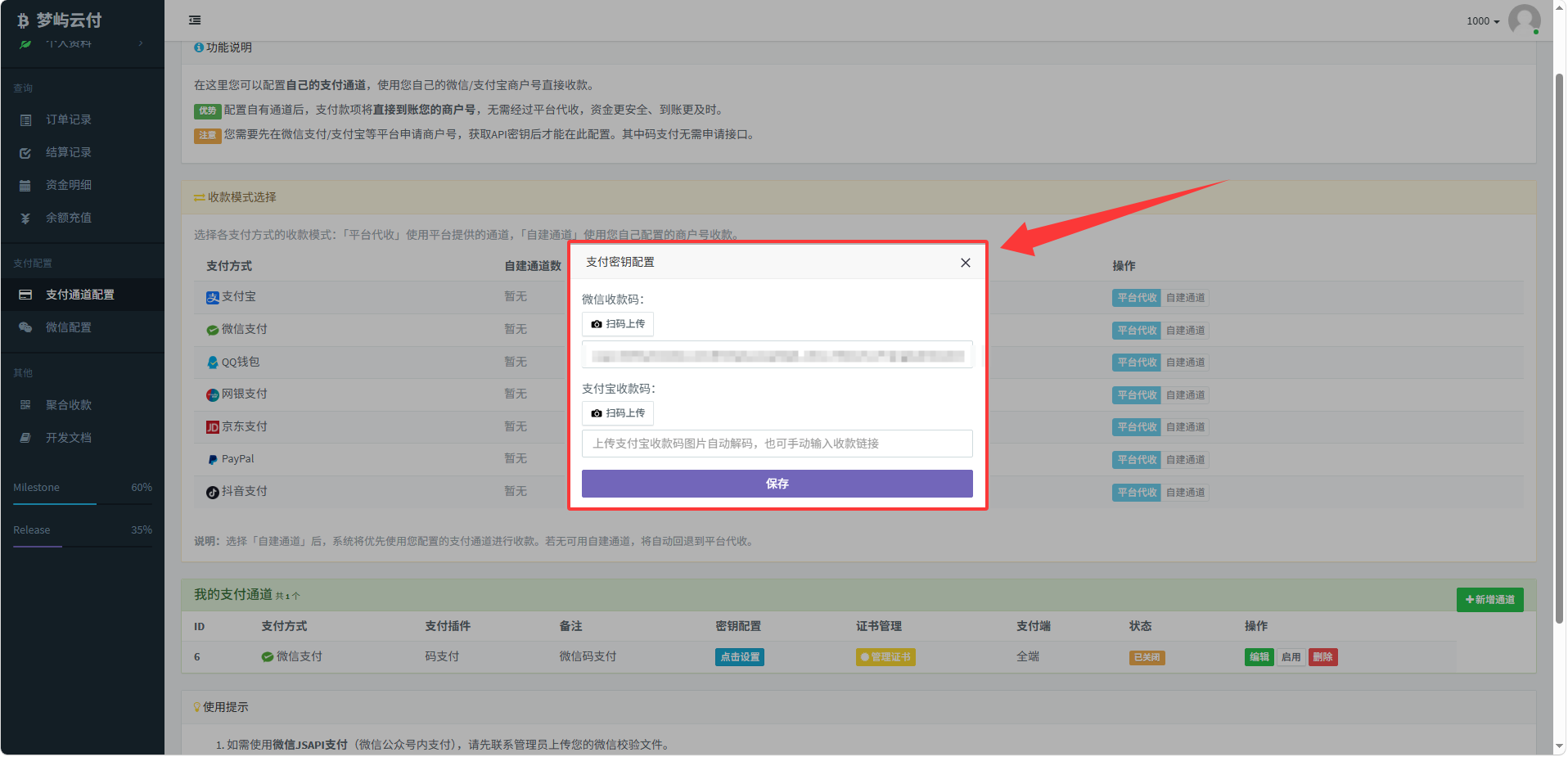The width and height of the screenshot is (1568, 757).
Task: Select 平台代收 for 支付宝 row
Action: (1137, 298)
